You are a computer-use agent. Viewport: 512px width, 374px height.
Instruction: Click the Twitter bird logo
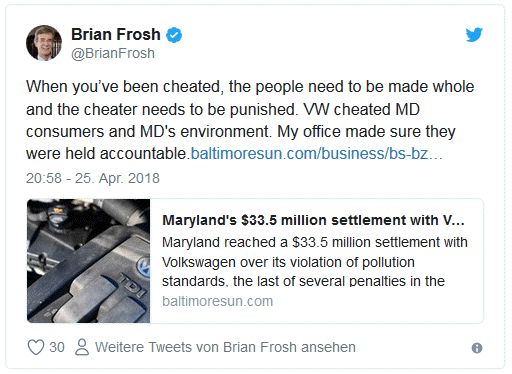point(474,34)
